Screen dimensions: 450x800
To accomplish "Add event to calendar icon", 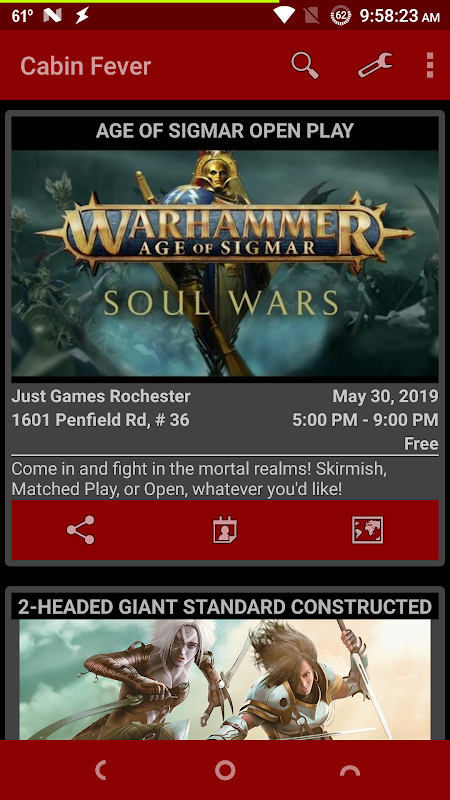I will 224,530.
